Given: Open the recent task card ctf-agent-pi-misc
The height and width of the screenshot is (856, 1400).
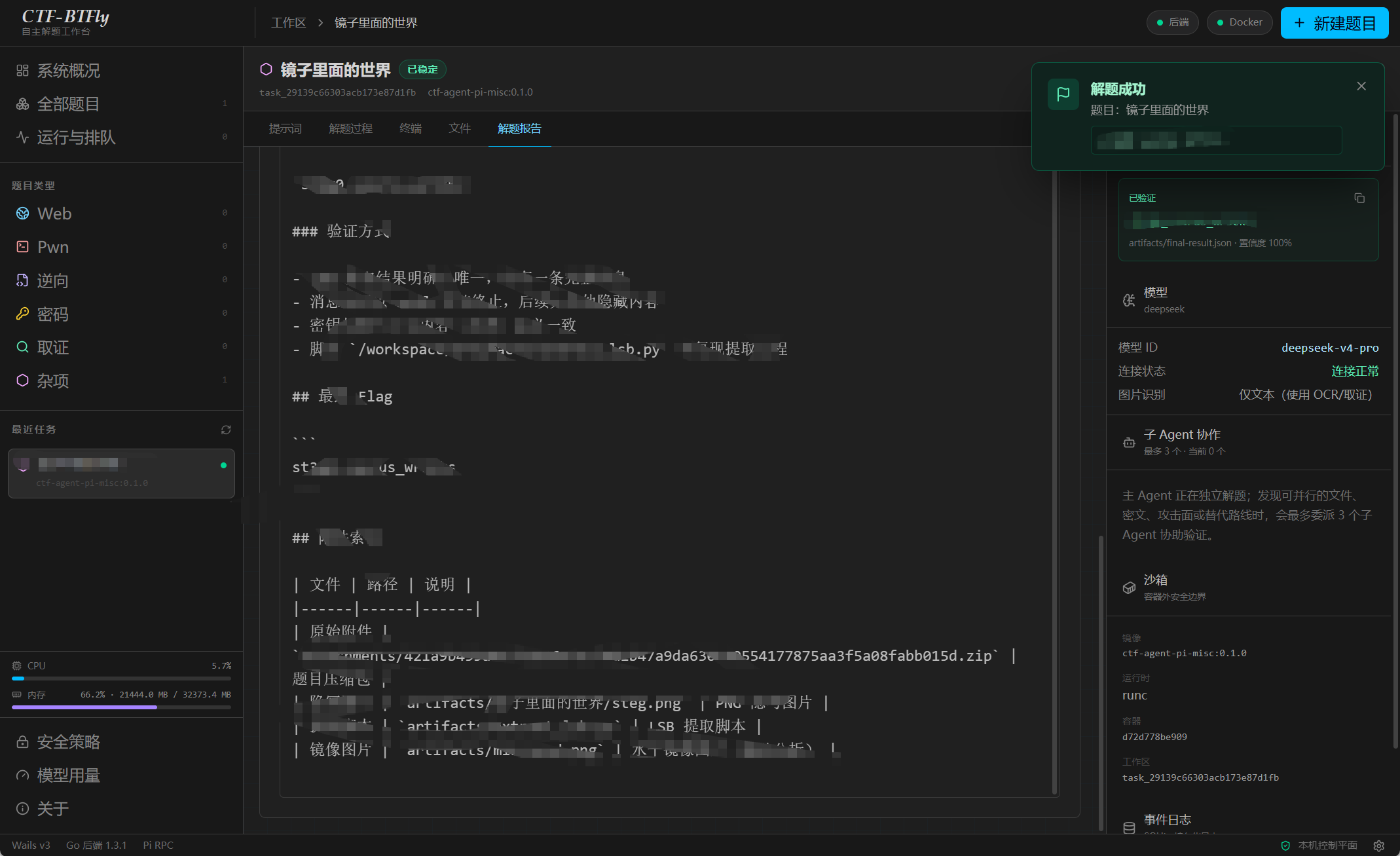Looking at the screenshot, I should click(121, 474).
